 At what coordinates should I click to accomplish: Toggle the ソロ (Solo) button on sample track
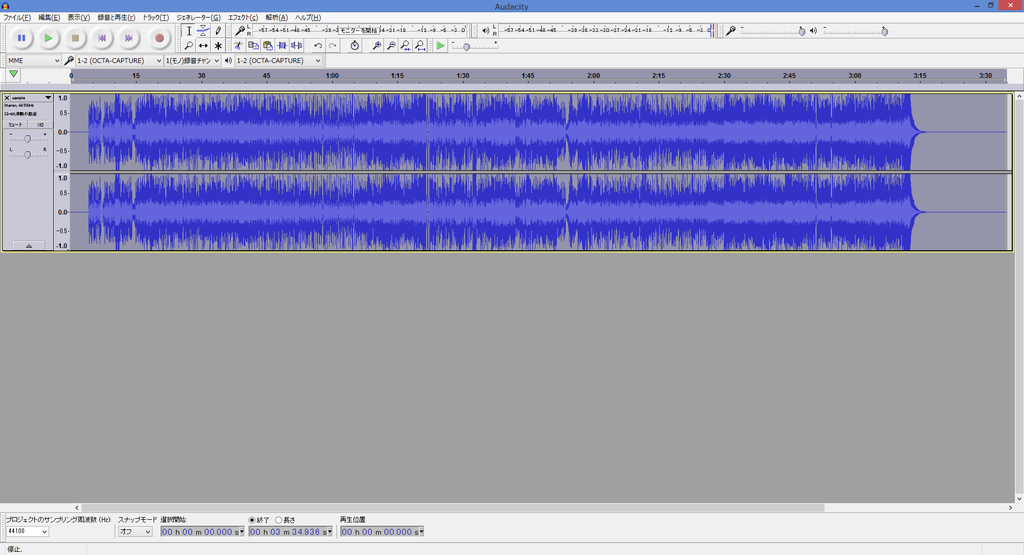tap(40, 124)
